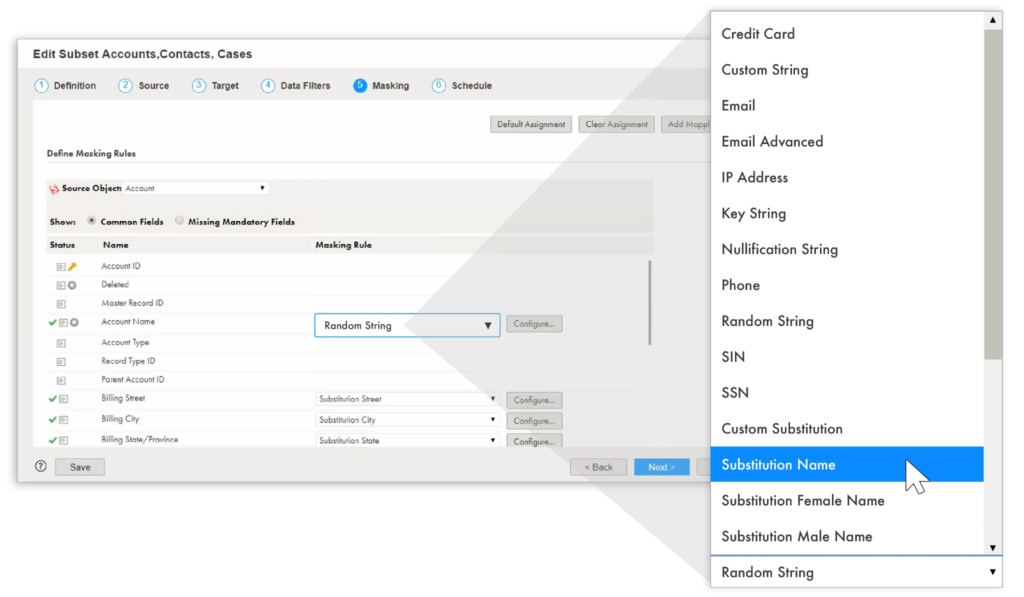Image resolution: width=1024 pixels, height=597 pixels.
Task: Click the field icon next to Account Type
Action: (62, 342)
